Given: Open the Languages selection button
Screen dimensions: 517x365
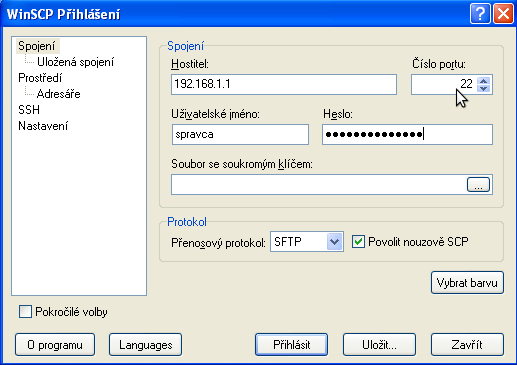Looking at the screenshot, I should pyautogui.click(x=145, y=344).
